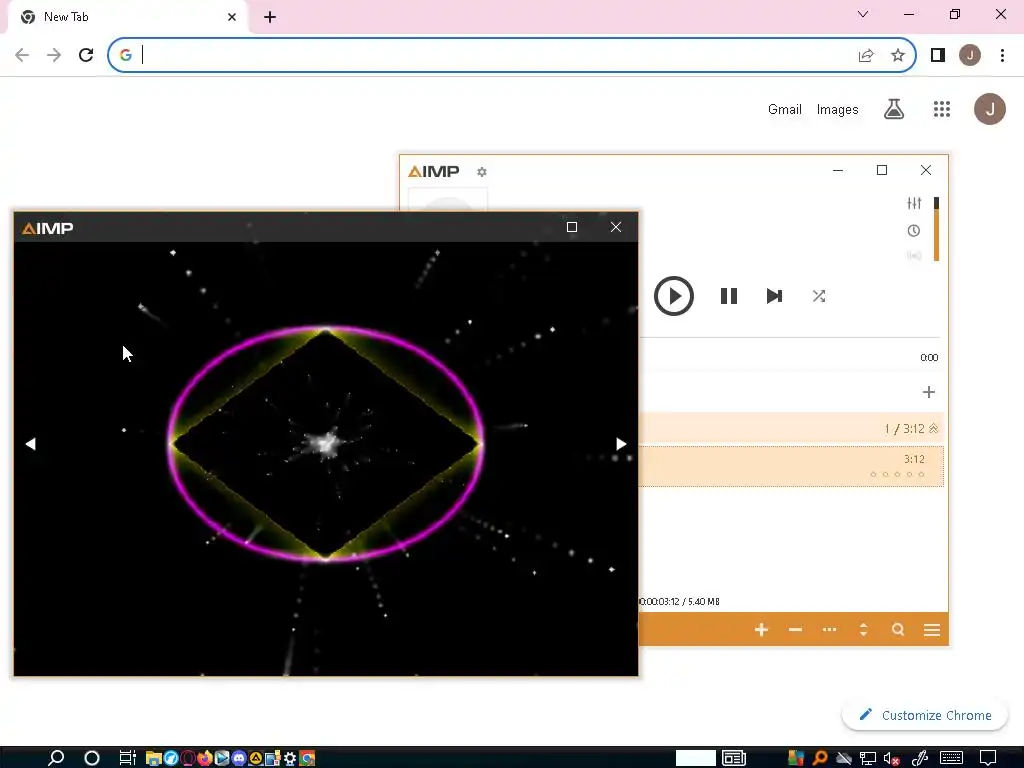Go back in Chrome
Image resolution: width=1024 pixels, height=768 pixels.
[22, 55]
